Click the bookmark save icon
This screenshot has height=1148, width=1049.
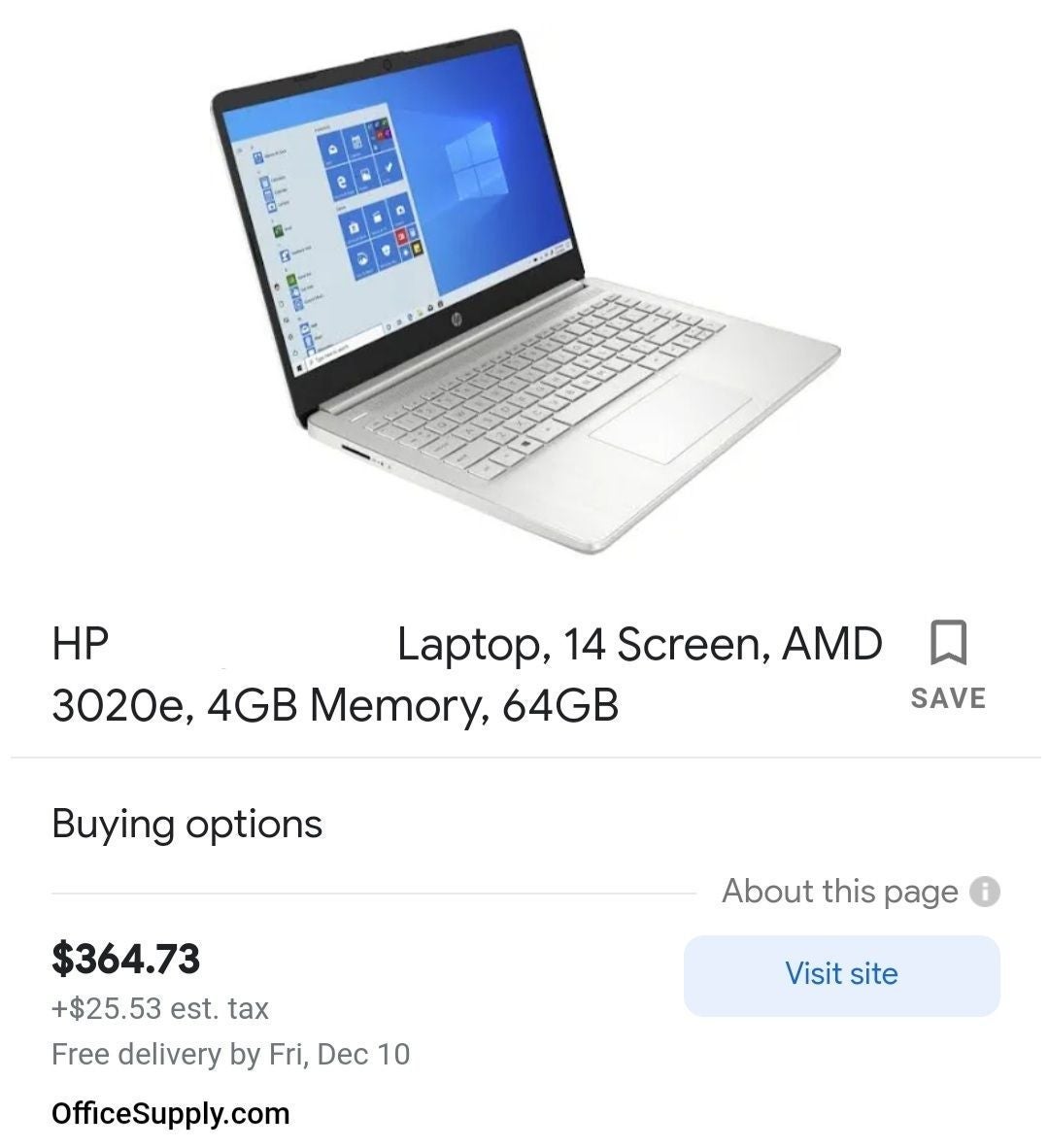(x=948, y=642)
